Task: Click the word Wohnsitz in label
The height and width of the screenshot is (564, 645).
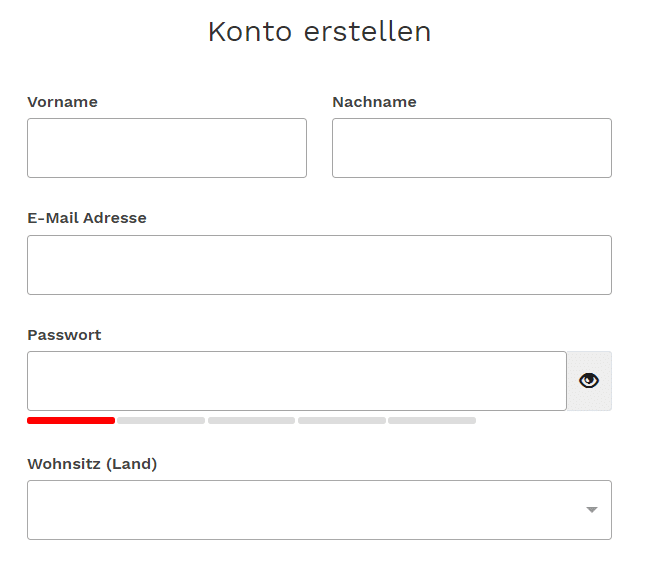Action: point(64,464)
